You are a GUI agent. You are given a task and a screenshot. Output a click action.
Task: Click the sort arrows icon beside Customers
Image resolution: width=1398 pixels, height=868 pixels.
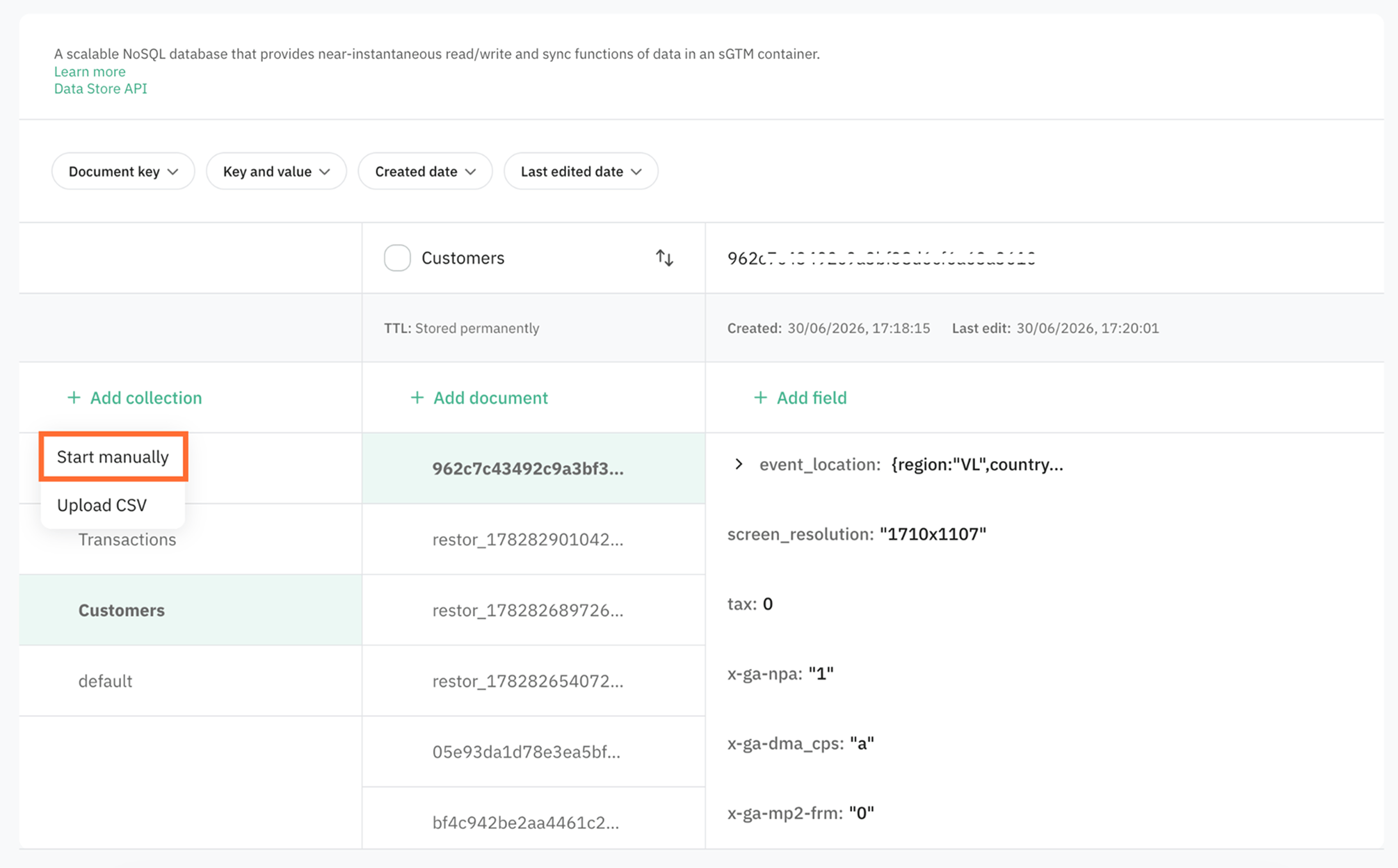pos(664,258)
